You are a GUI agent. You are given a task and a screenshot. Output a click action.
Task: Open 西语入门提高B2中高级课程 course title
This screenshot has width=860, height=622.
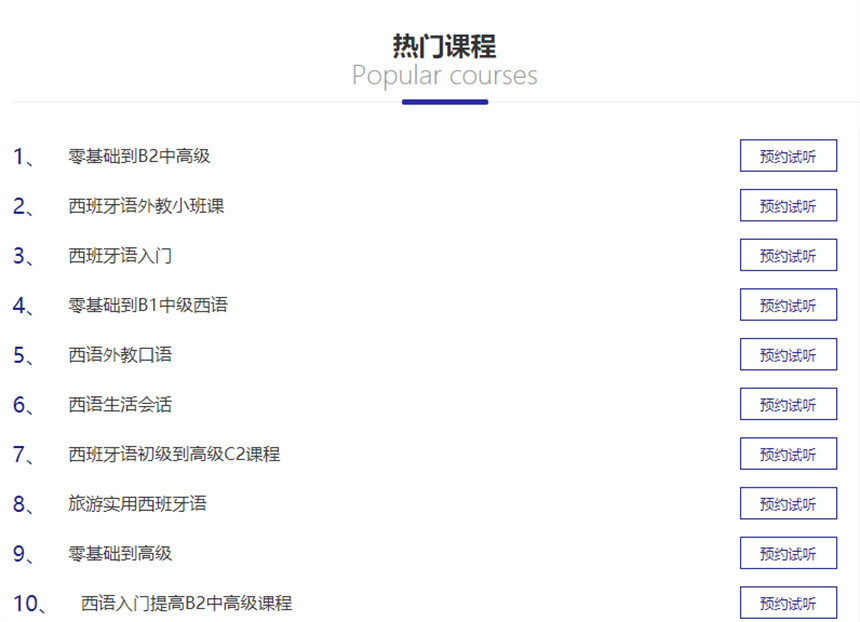[x=186, y=603]
